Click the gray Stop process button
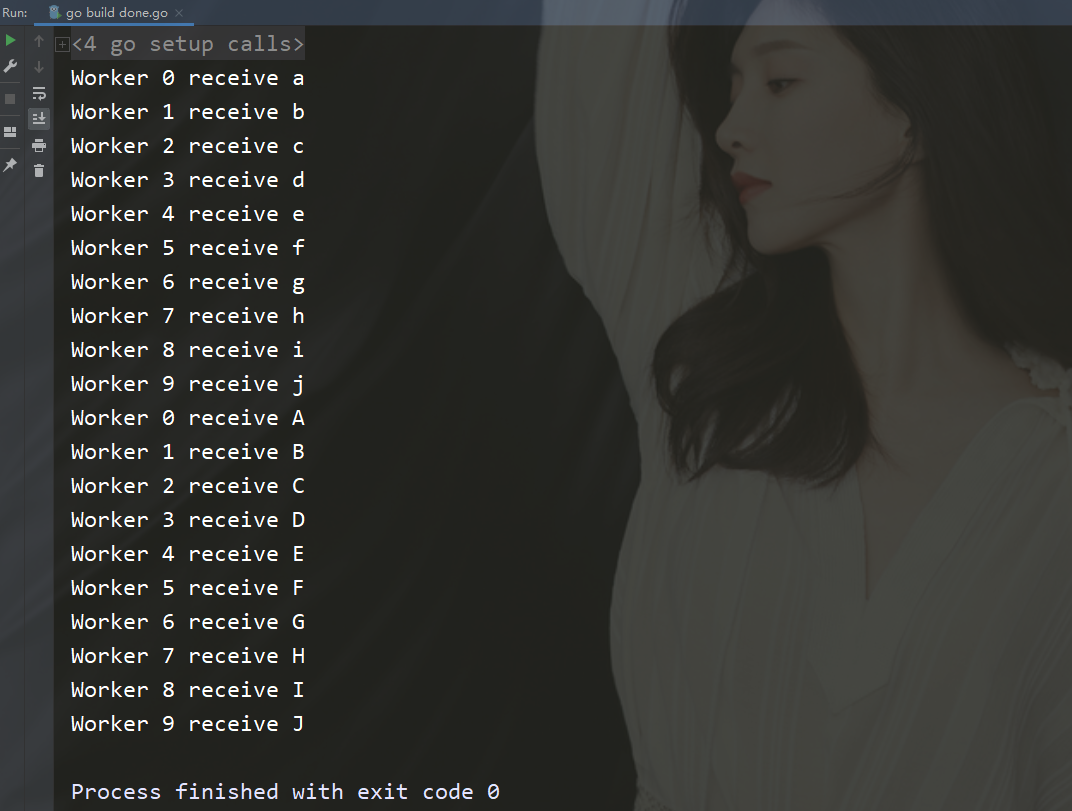The height and width of the screenshot is (811, 1072). pyautogui.click(x=10, y=99)
